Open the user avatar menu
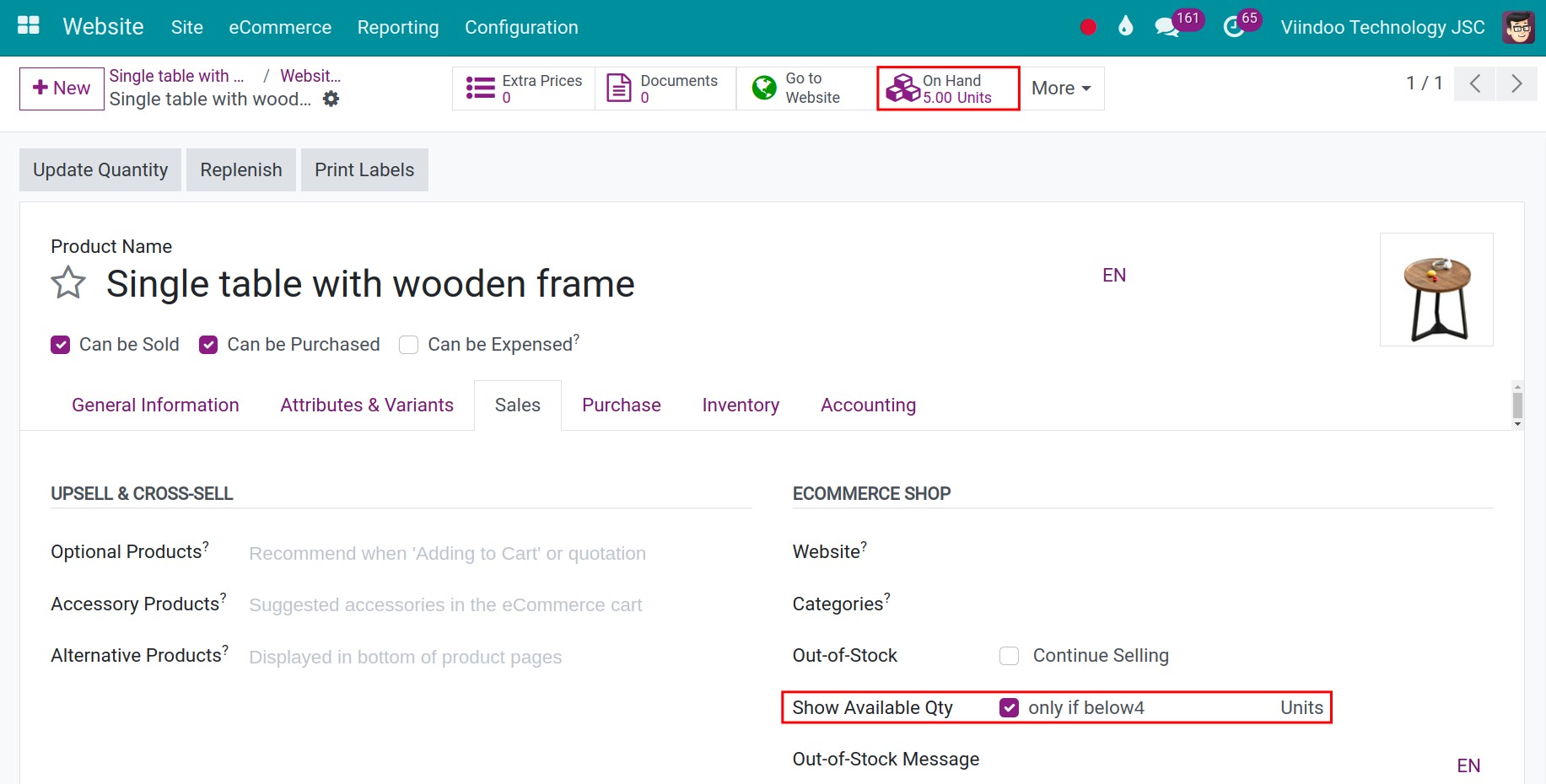The width and height of the screenshot is (1546, 784). (x=1518, y=27)
